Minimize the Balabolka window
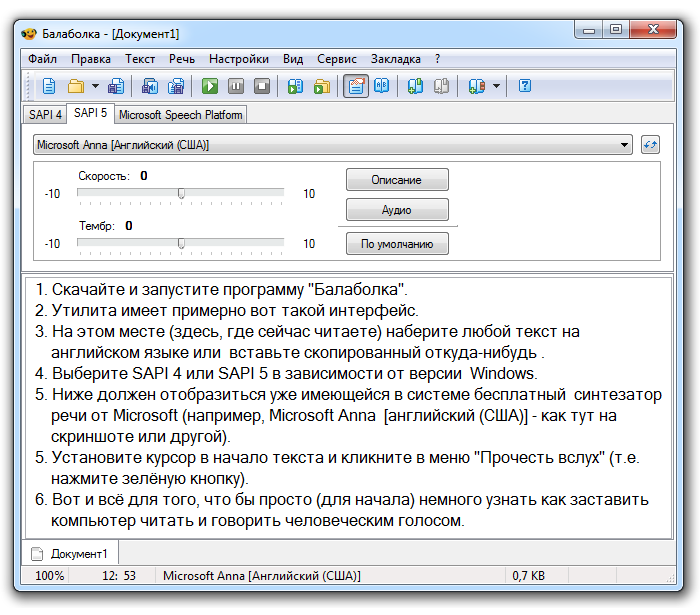 point(589,30)
